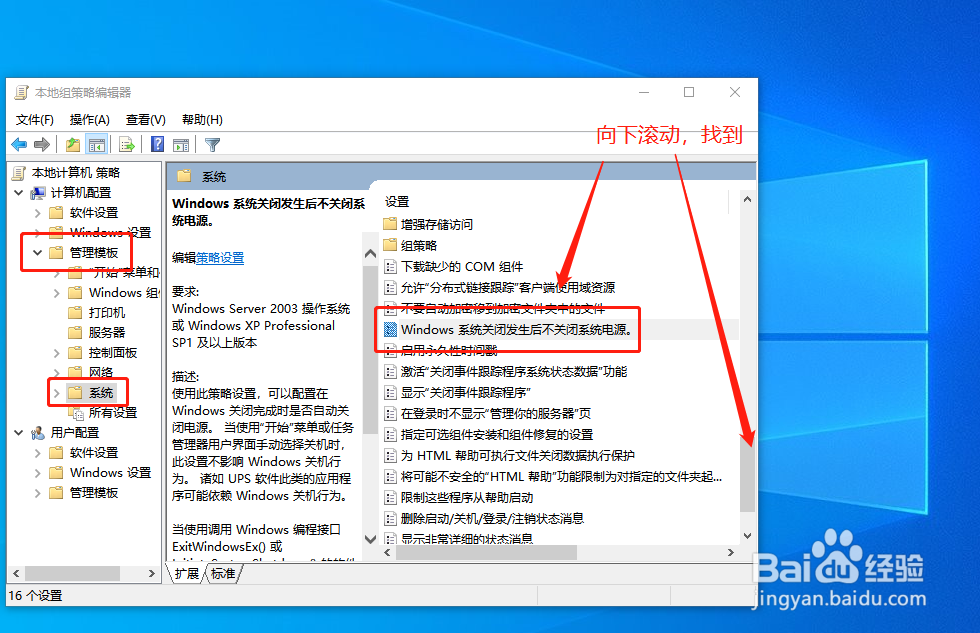Click the filter toolbar icon
This screenshot has height=633, width=980.
click(210, 143)
